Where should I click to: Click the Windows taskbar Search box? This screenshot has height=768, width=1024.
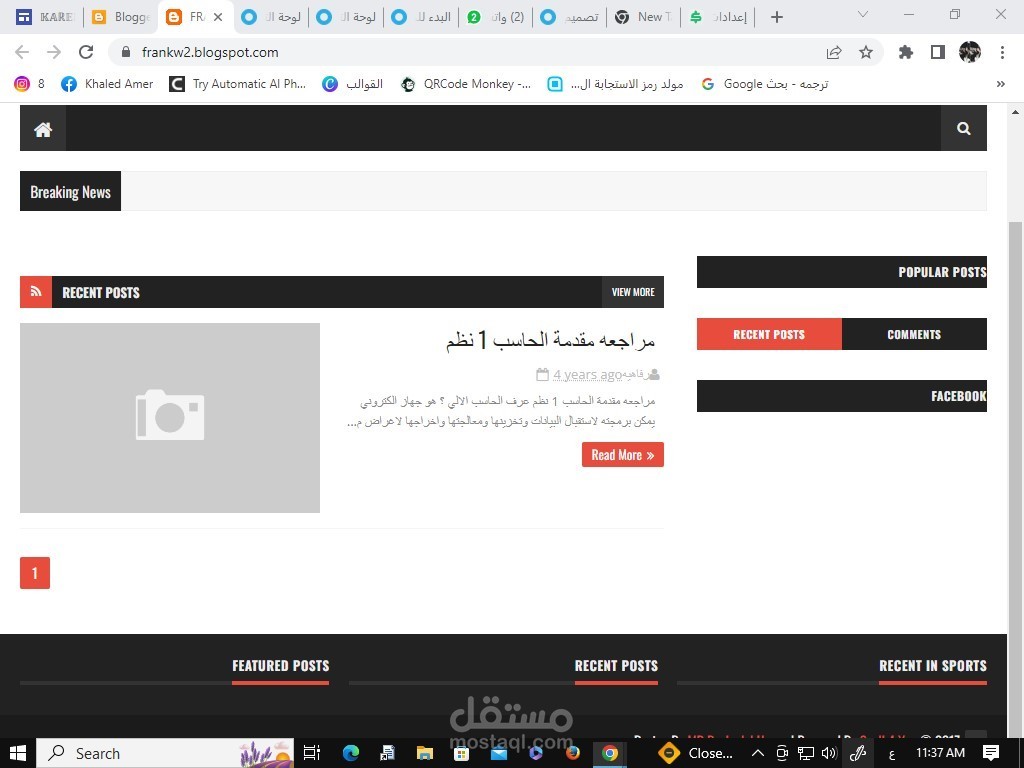pyautogui.click(x=165, y=753)
